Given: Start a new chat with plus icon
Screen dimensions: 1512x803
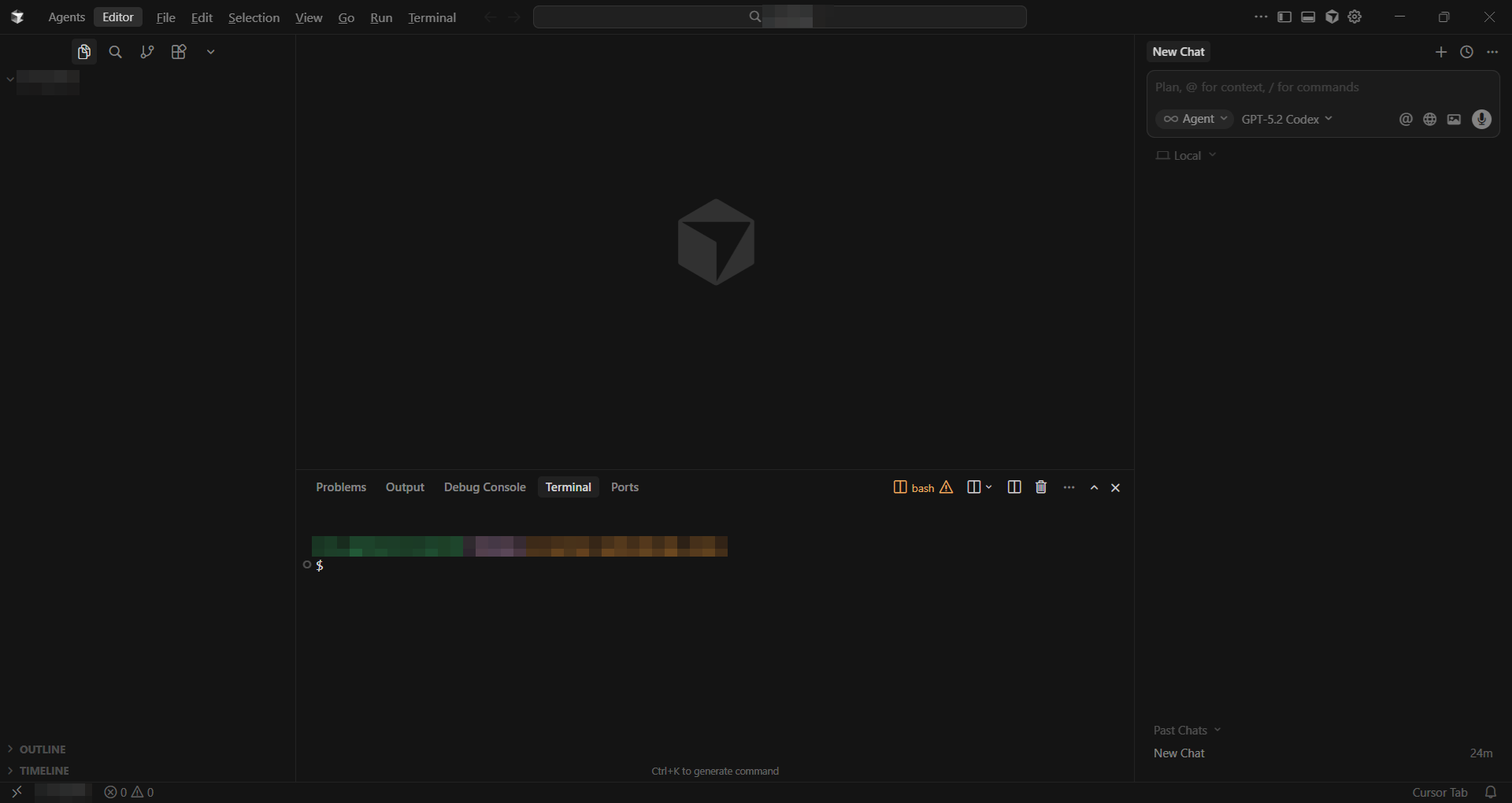Looking at the screenshot, I should pos(1441,52).
